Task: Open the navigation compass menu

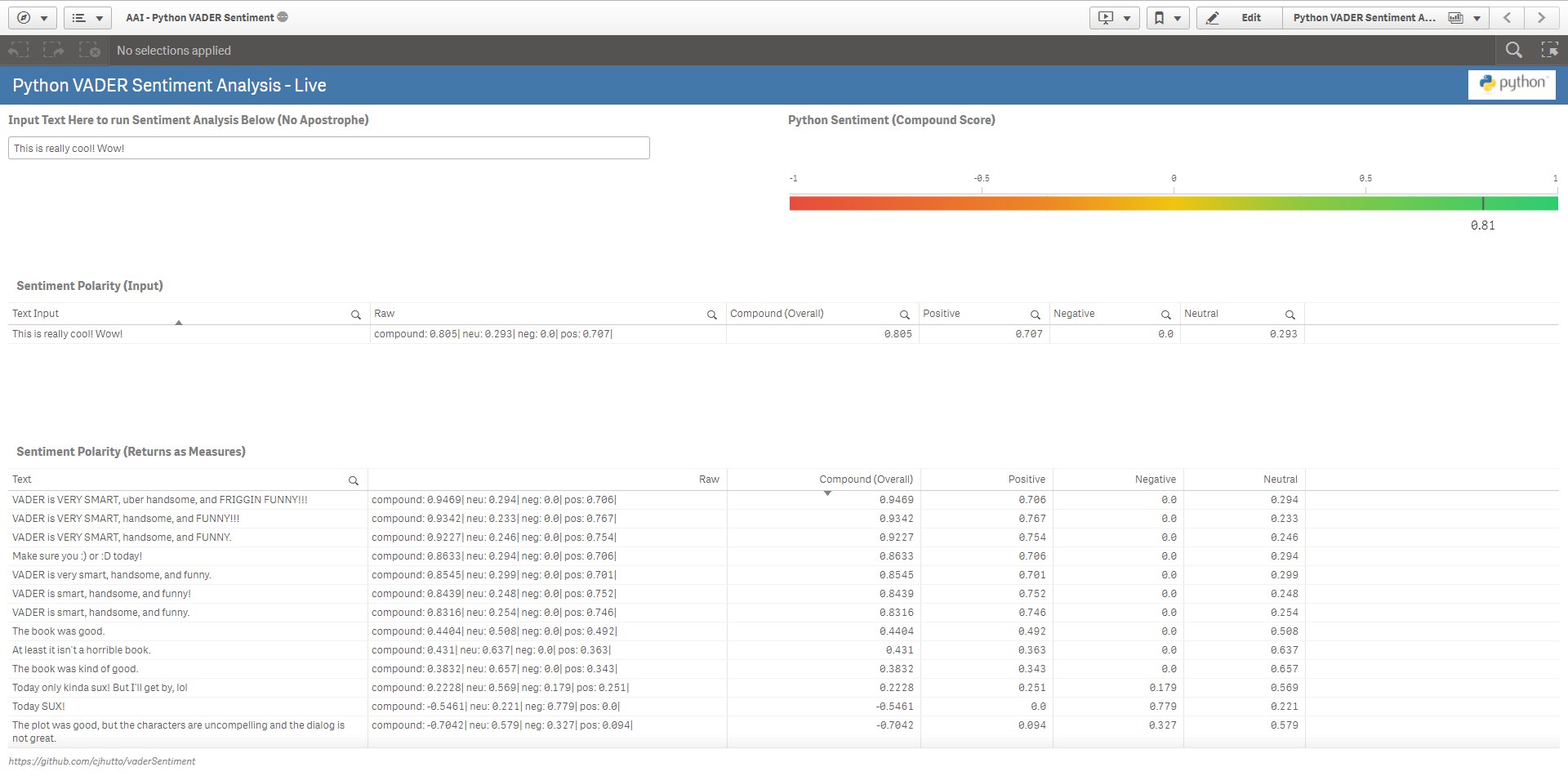Action: pyautogui.click(x=32, y=17)
